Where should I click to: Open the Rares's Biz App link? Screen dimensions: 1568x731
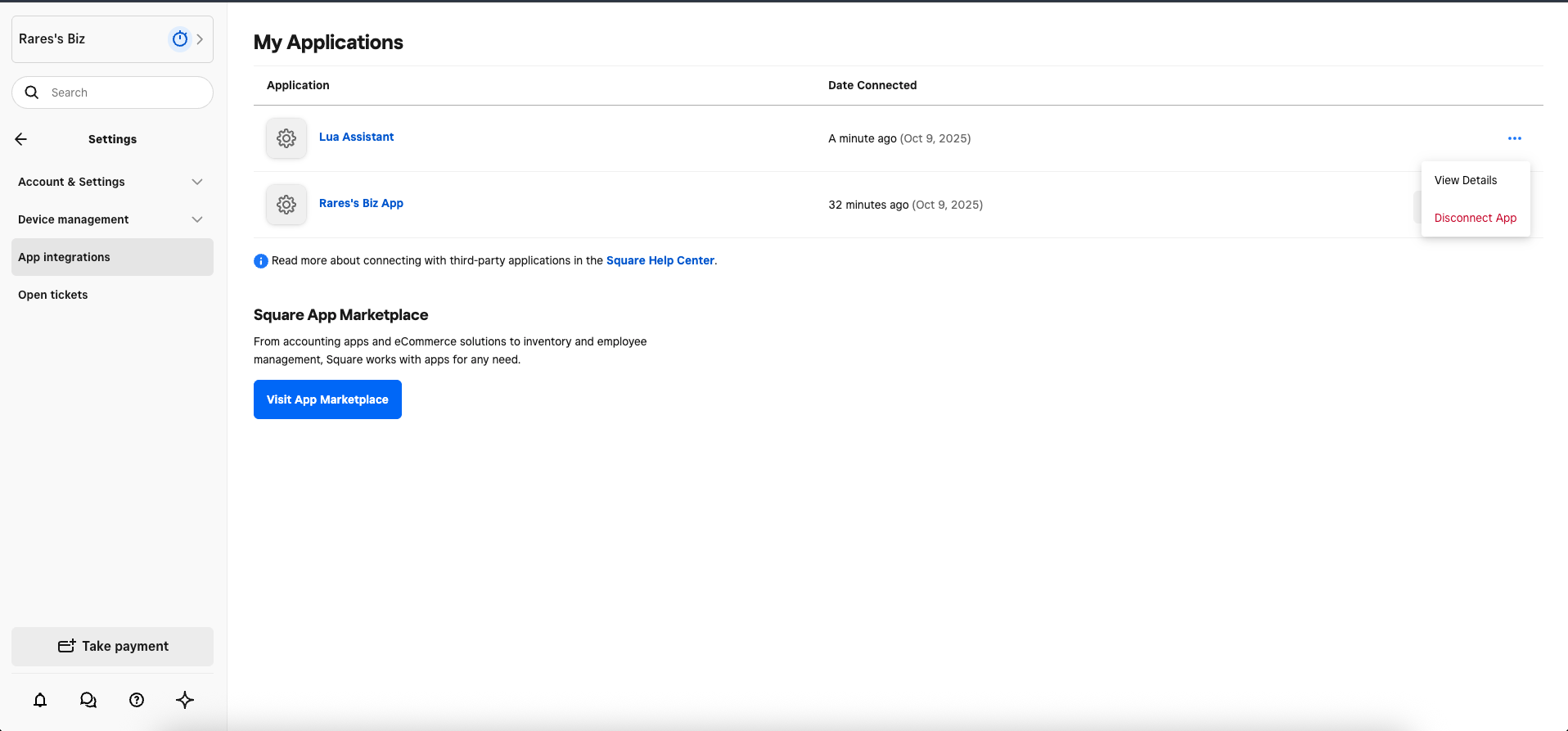pos(361,203)
